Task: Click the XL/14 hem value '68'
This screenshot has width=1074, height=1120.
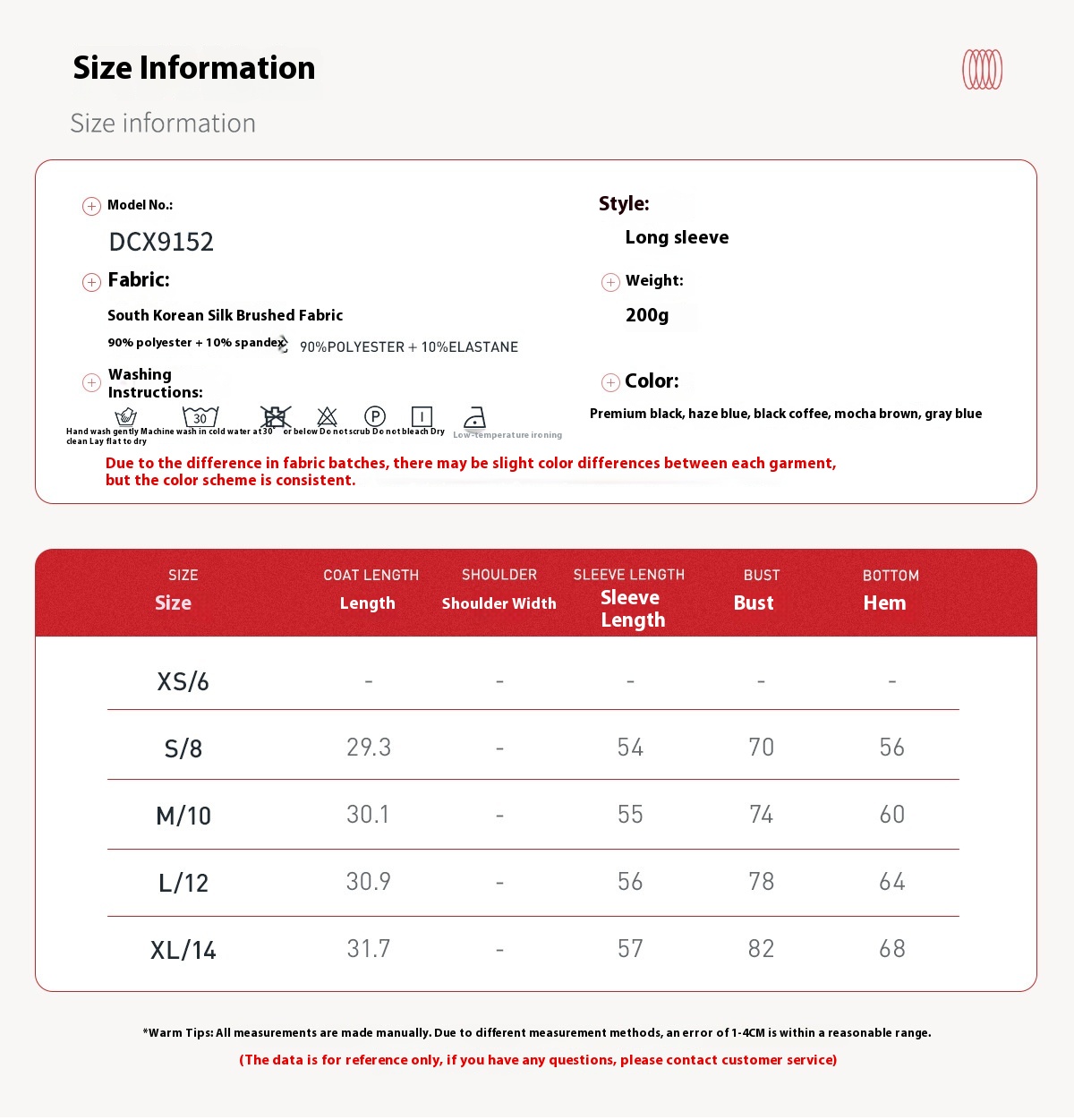Action: pyautogui.click(x=892, y=949)
